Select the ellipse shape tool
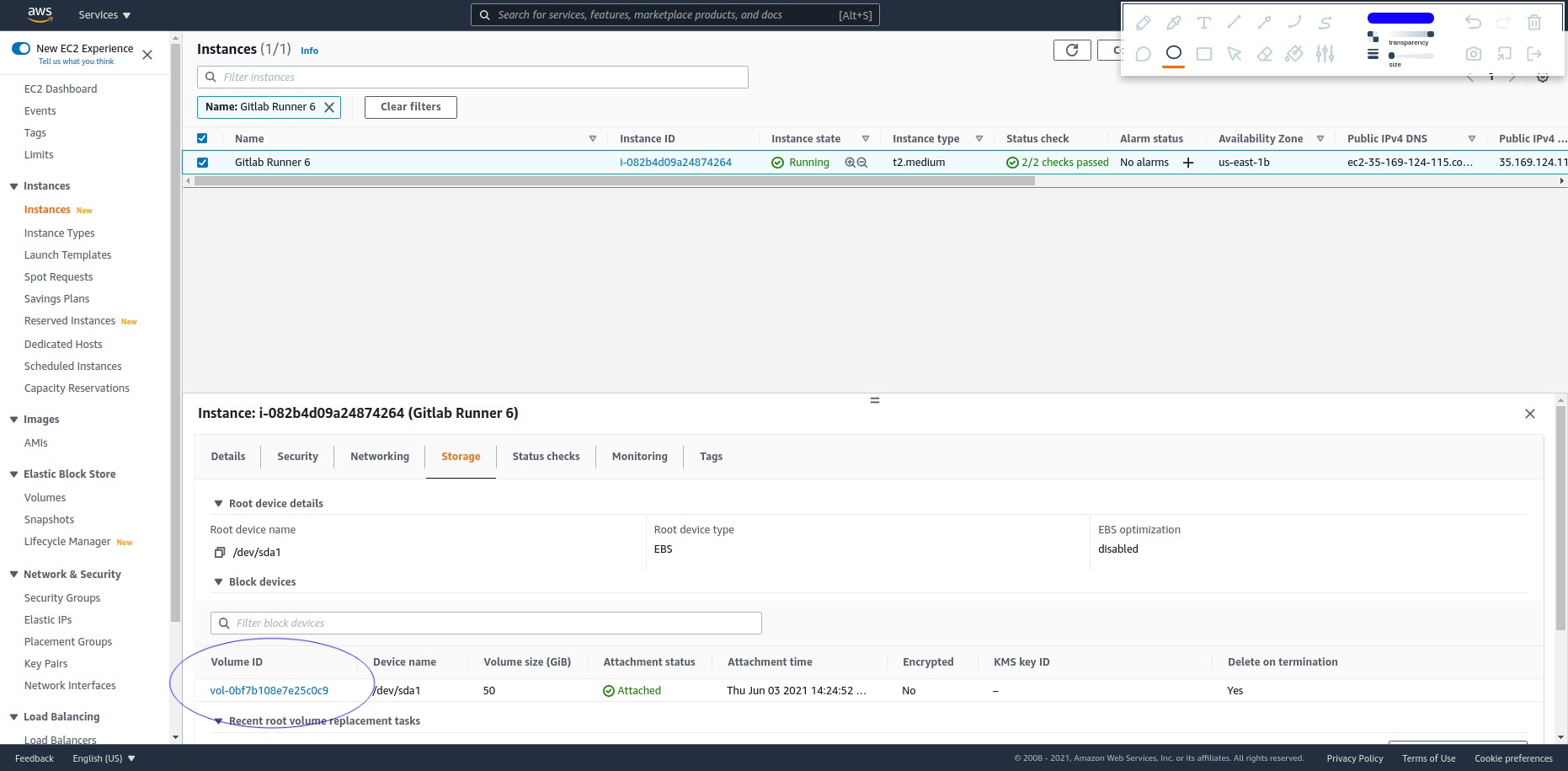Screen dimensions: 1568x771 point(1173,52)
